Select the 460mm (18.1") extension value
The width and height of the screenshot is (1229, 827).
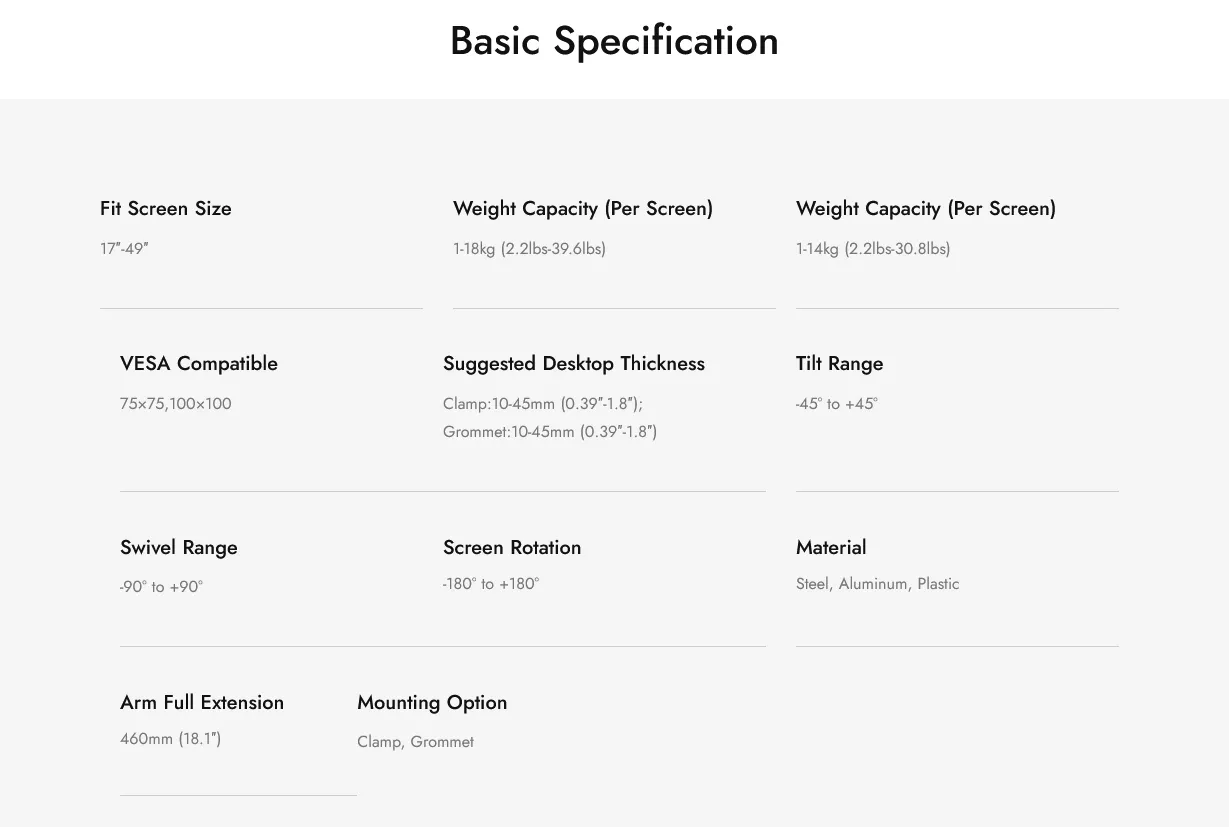tap(171, 739)
